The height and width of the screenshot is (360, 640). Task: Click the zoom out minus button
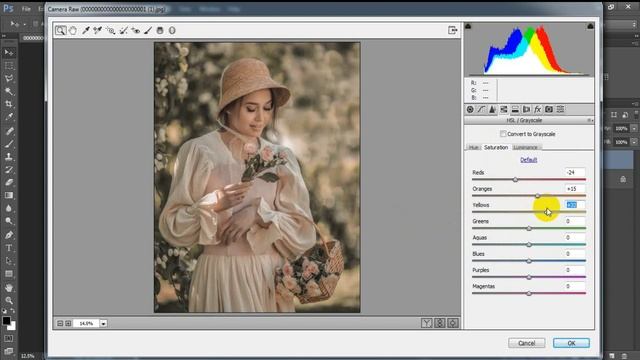(60, 323)
